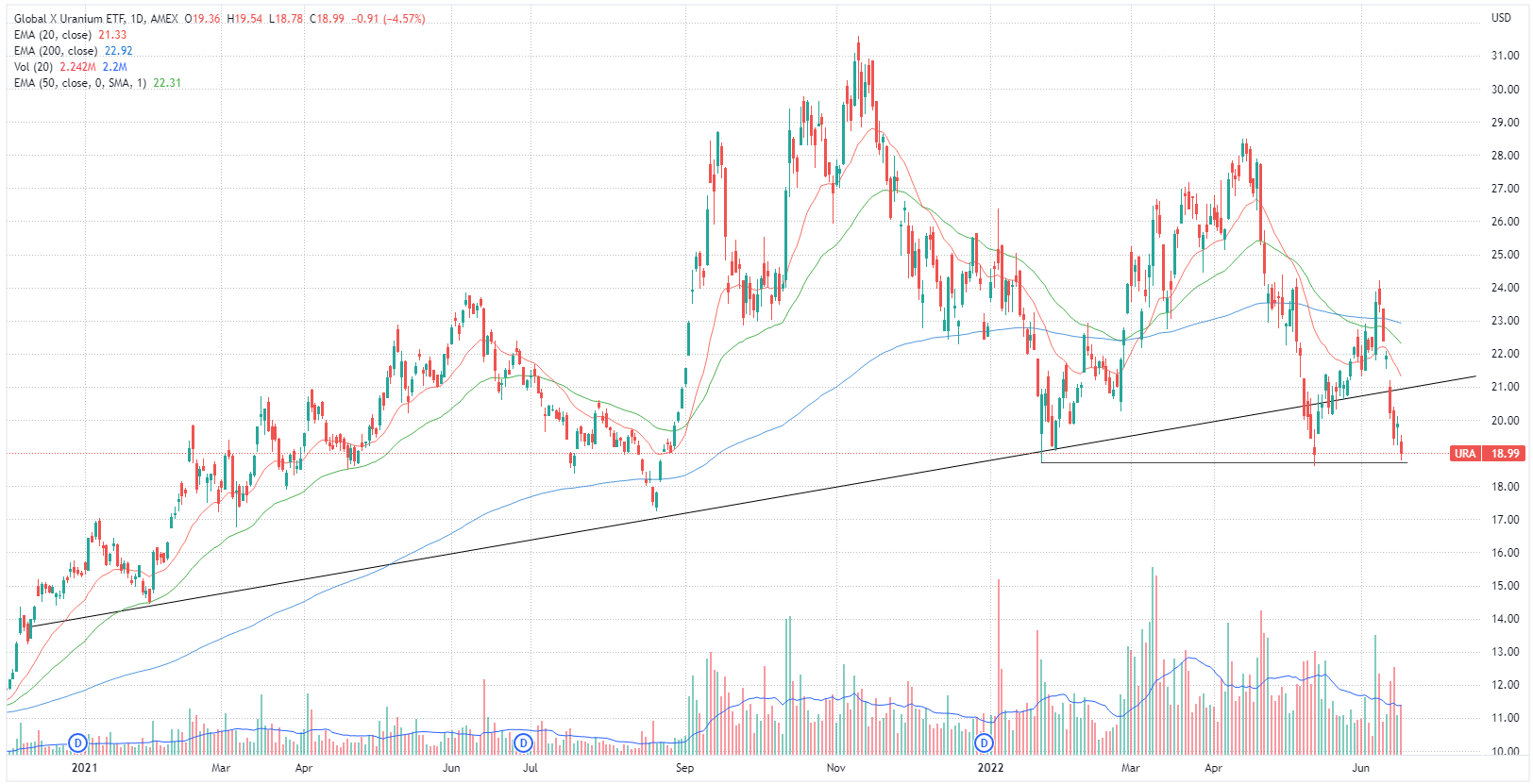Click the 1D interval label in title
This screenshot has width=1533, height=784.
(x=137, y=19)
